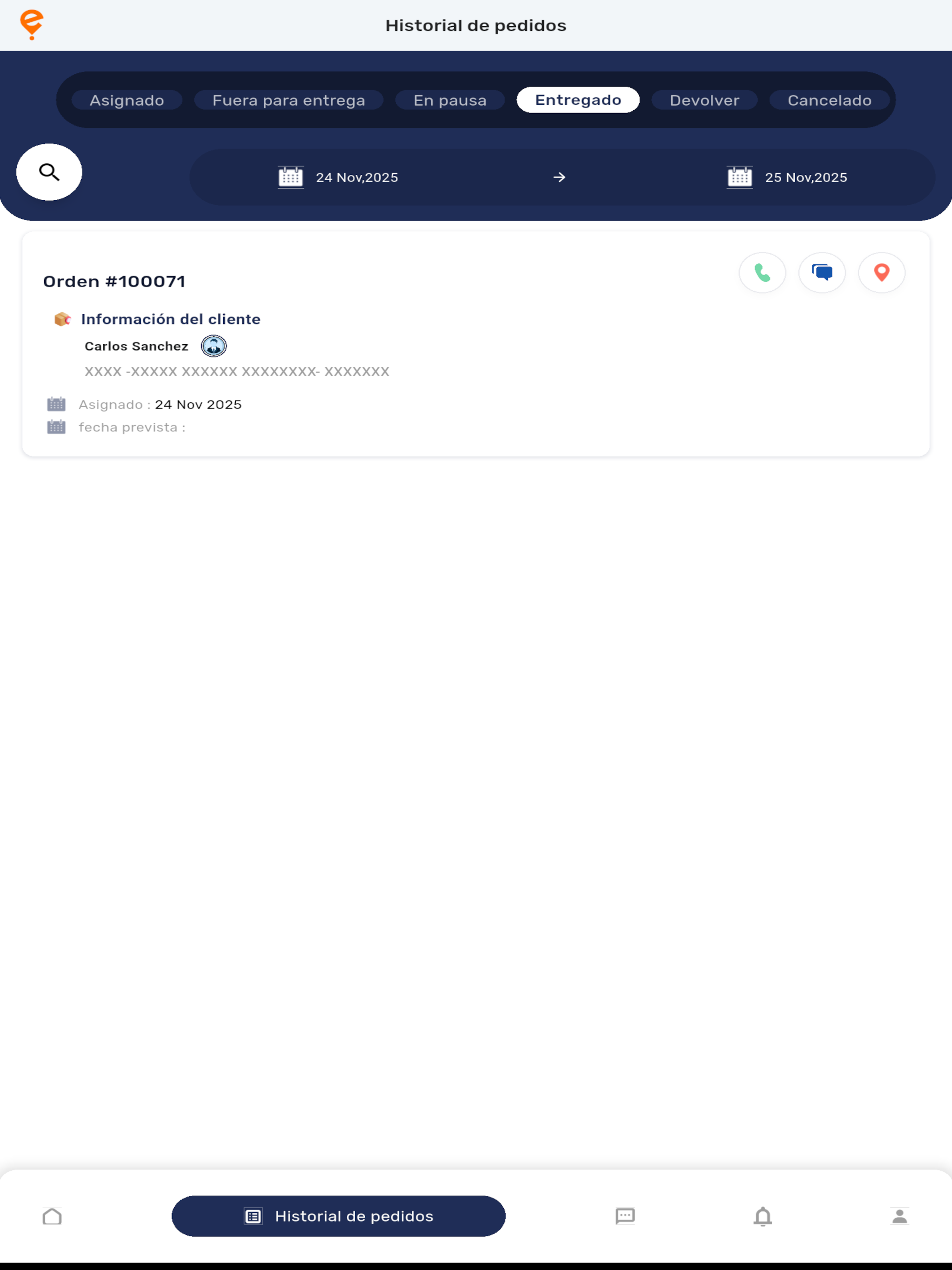
Task: Switch to Cancelado tab
Action: [829, 100]
